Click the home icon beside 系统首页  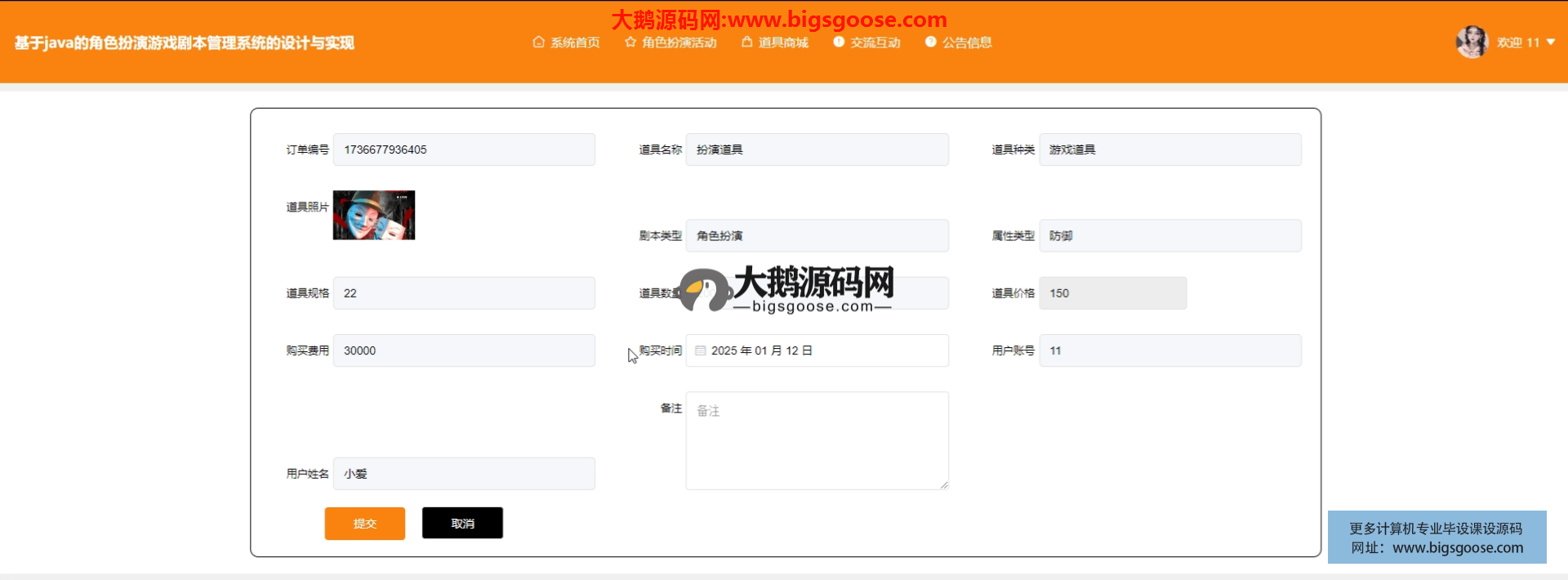coord(538,42)
